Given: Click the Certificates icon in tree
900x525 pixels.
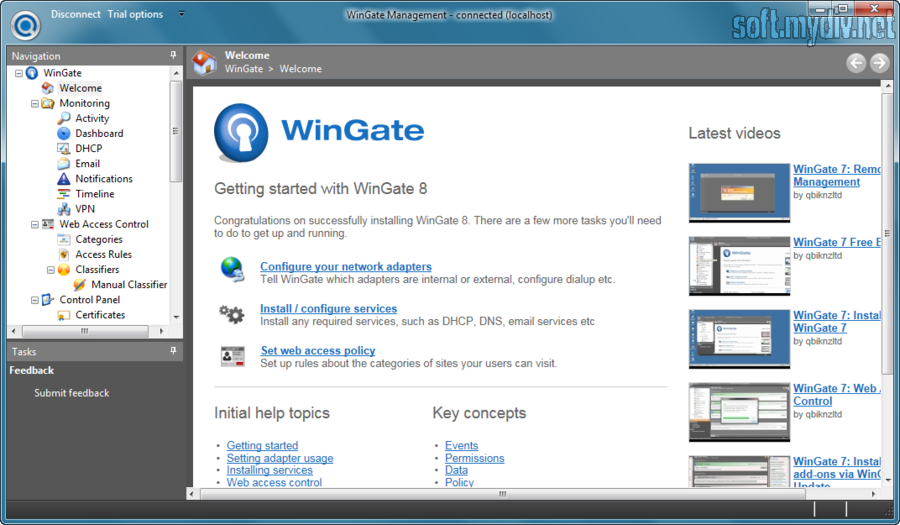Looking at the screenshot, I should click(x=64, y=315).
